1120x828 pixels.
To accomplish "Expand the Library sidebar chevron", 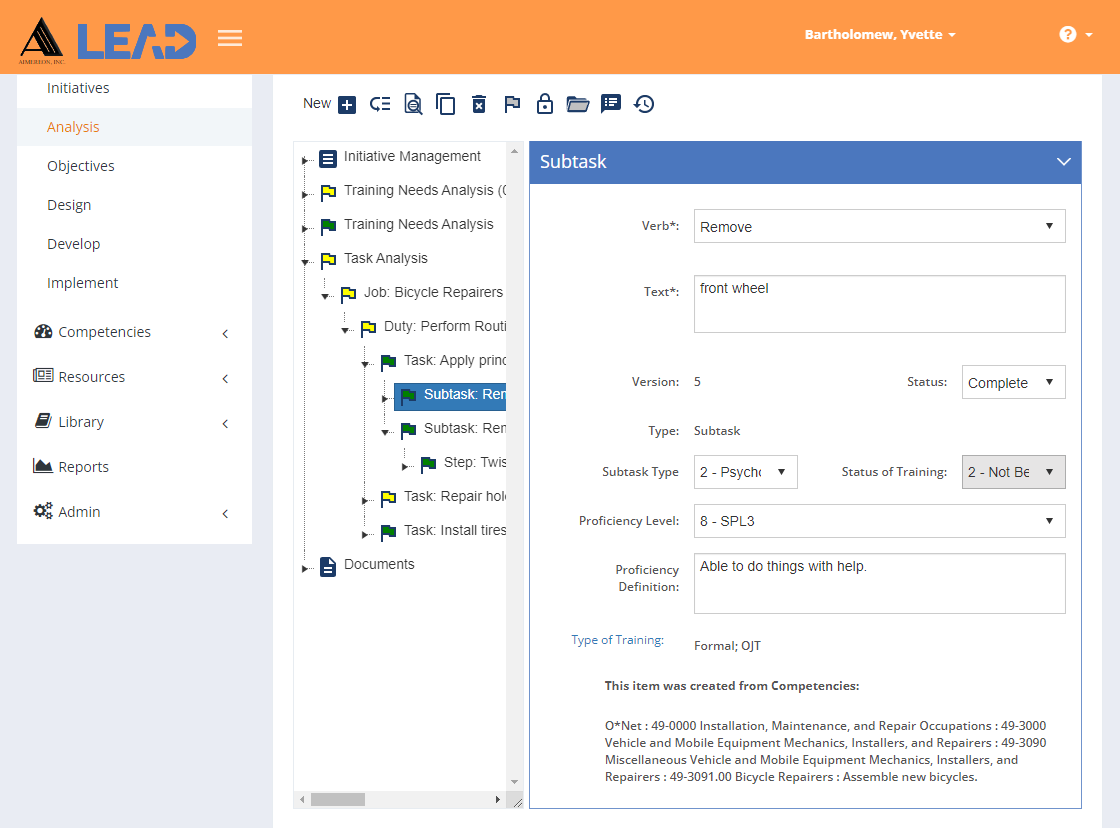I will (225, 424).
